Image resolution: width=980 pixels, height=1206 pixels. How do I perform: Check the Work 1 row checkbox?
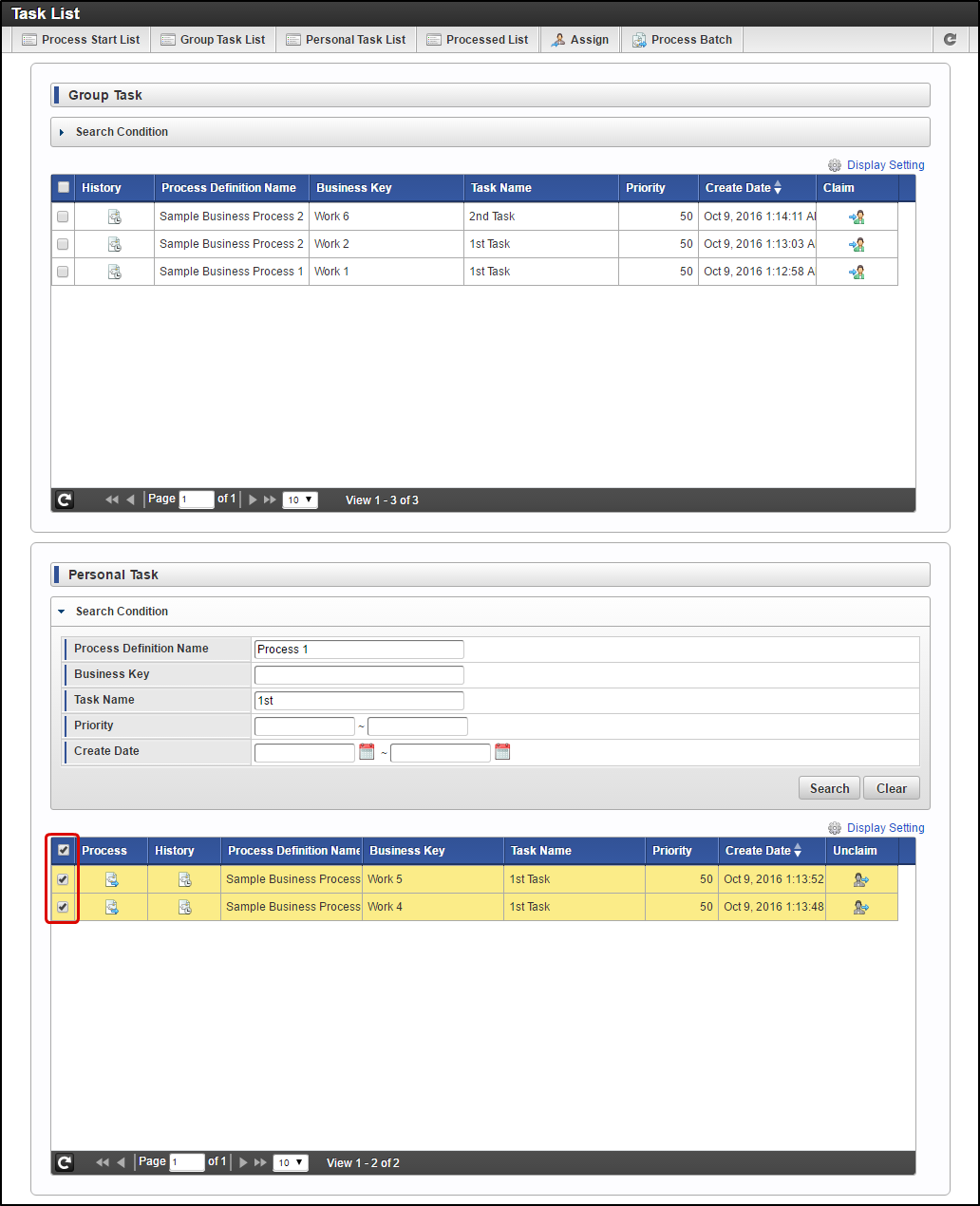tap(63, 272)
